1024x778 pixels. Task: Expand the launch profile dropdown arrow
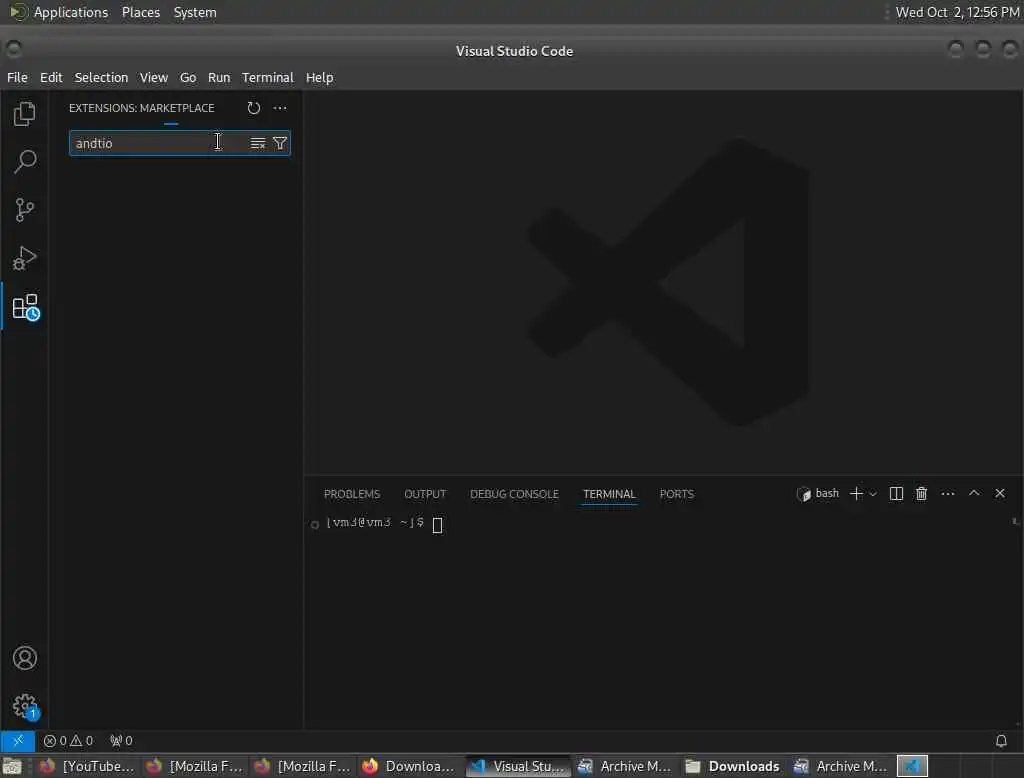click(x=873, y=494)
